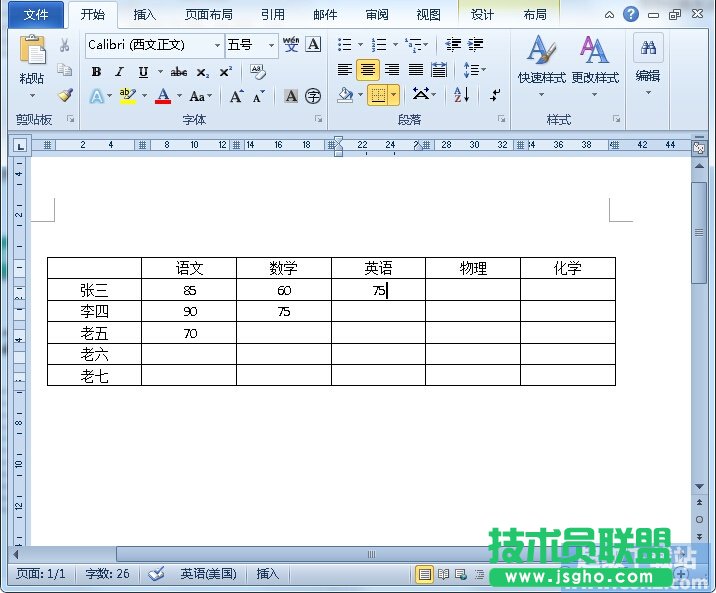Click the red font color swatch
Viewport: 716px width, 593px height.
pyautogui.click(x=163, y=97)
